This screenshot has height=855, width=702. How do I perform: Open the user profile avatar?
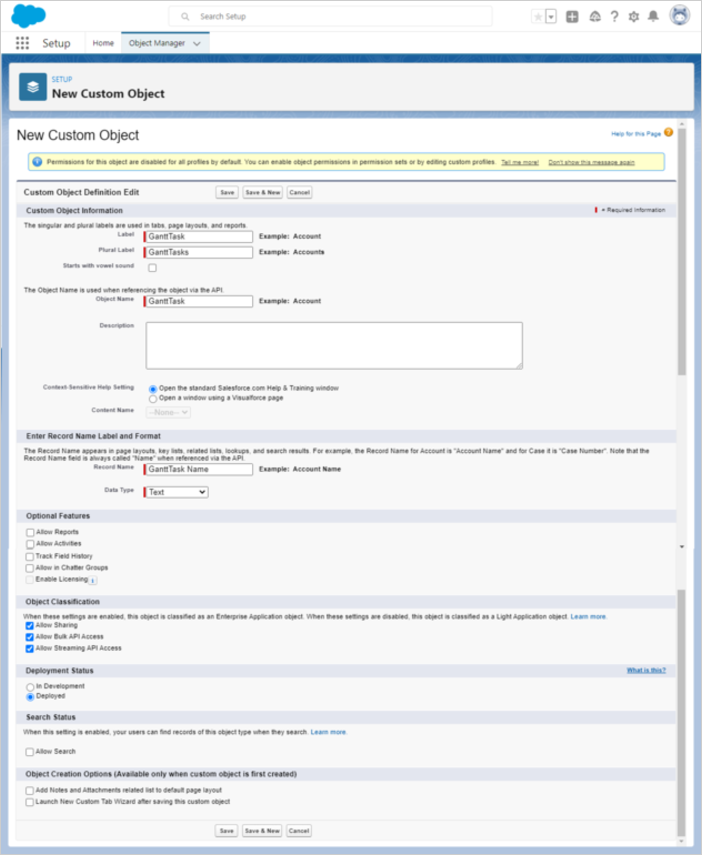point(680,16)
